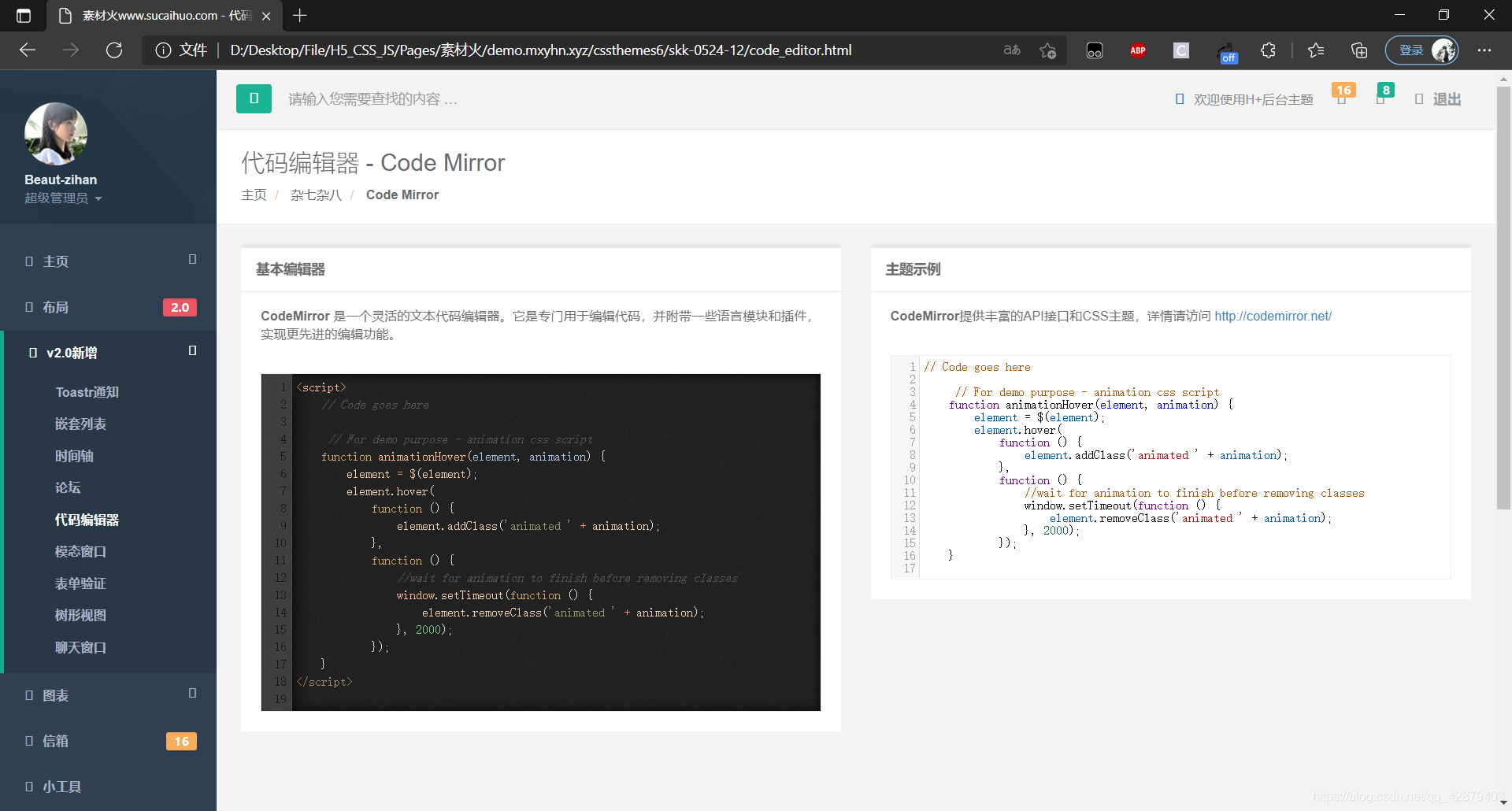1512x811 pixels.
Task: Open the Toastr通知 submenu item
Action: pos(87,392)
